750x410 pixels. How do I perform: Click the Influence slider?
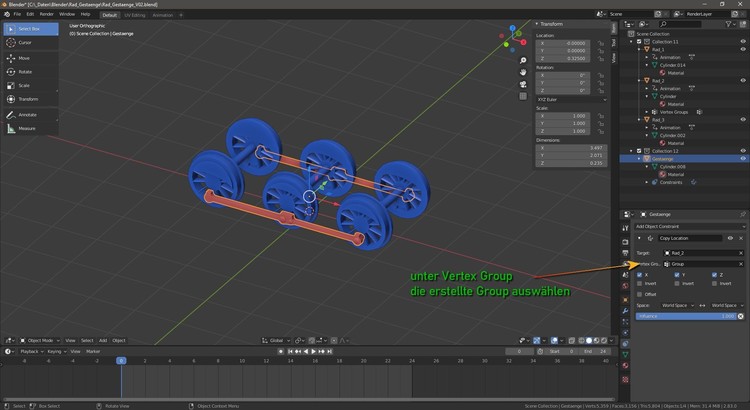(685, 316)
